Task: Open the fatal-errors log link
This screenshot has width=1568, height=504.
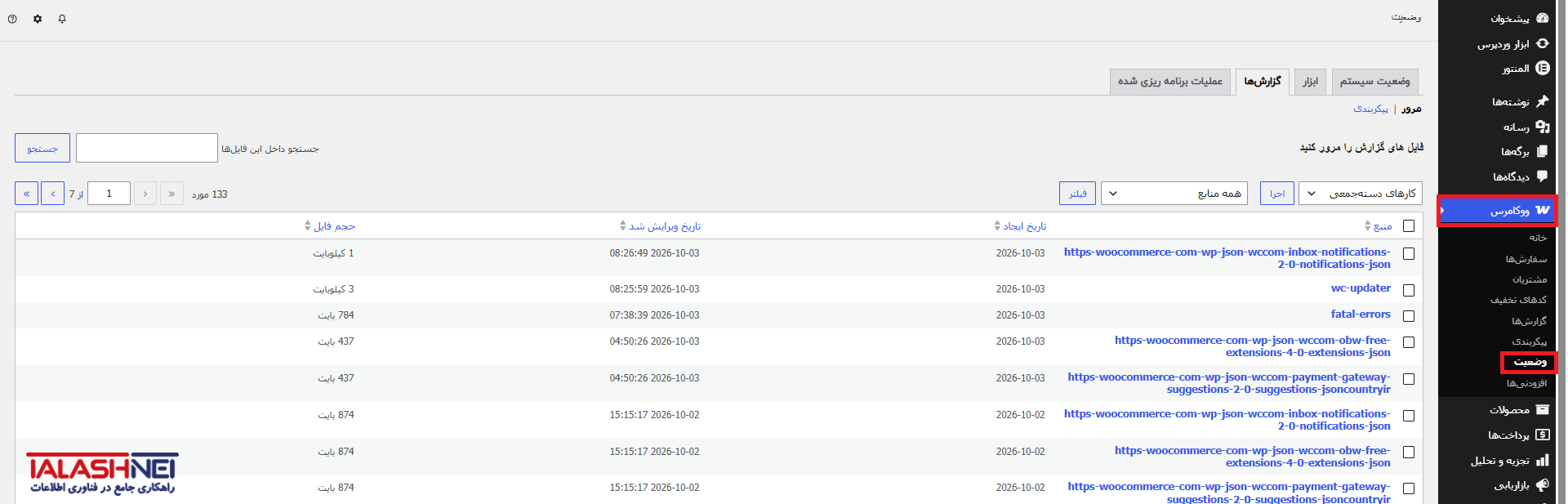Action: [1361, 314]
